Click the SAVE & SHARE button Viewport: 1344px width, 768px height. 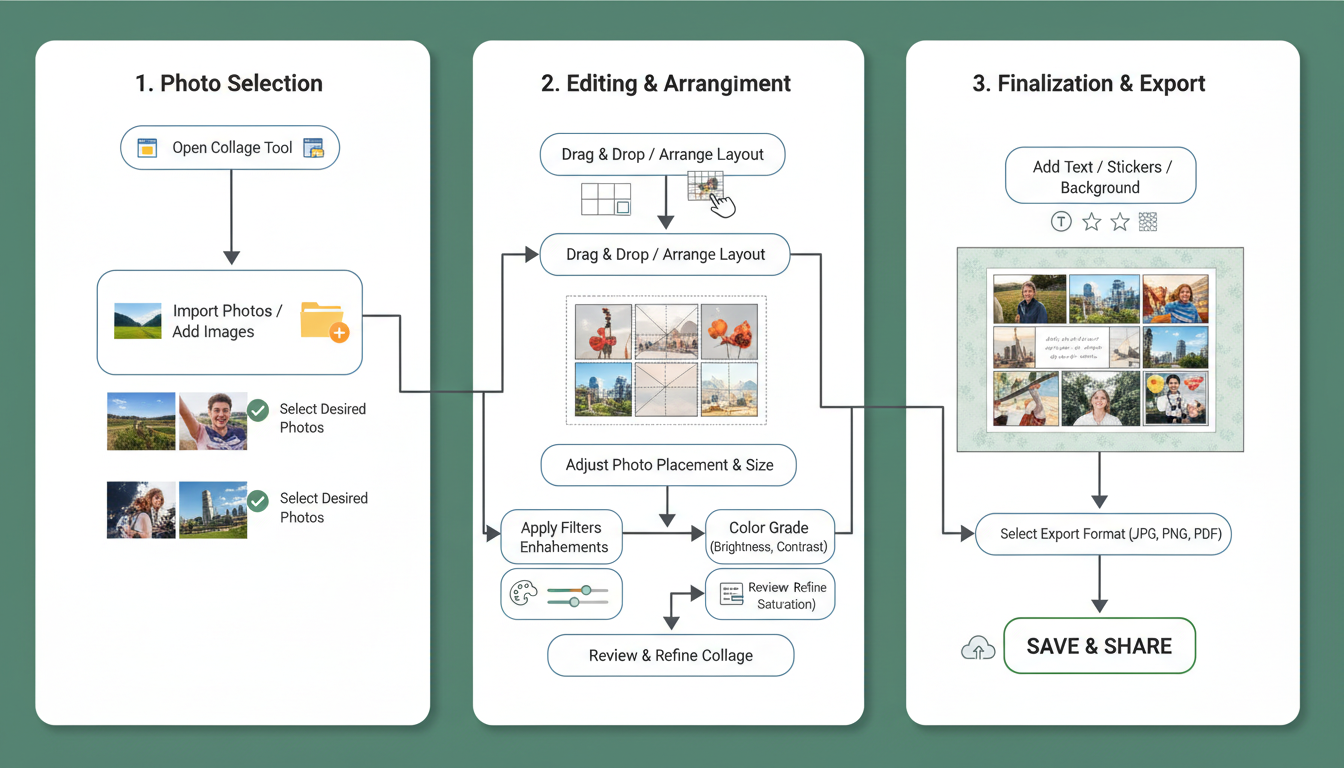(x=1099, y=645)
